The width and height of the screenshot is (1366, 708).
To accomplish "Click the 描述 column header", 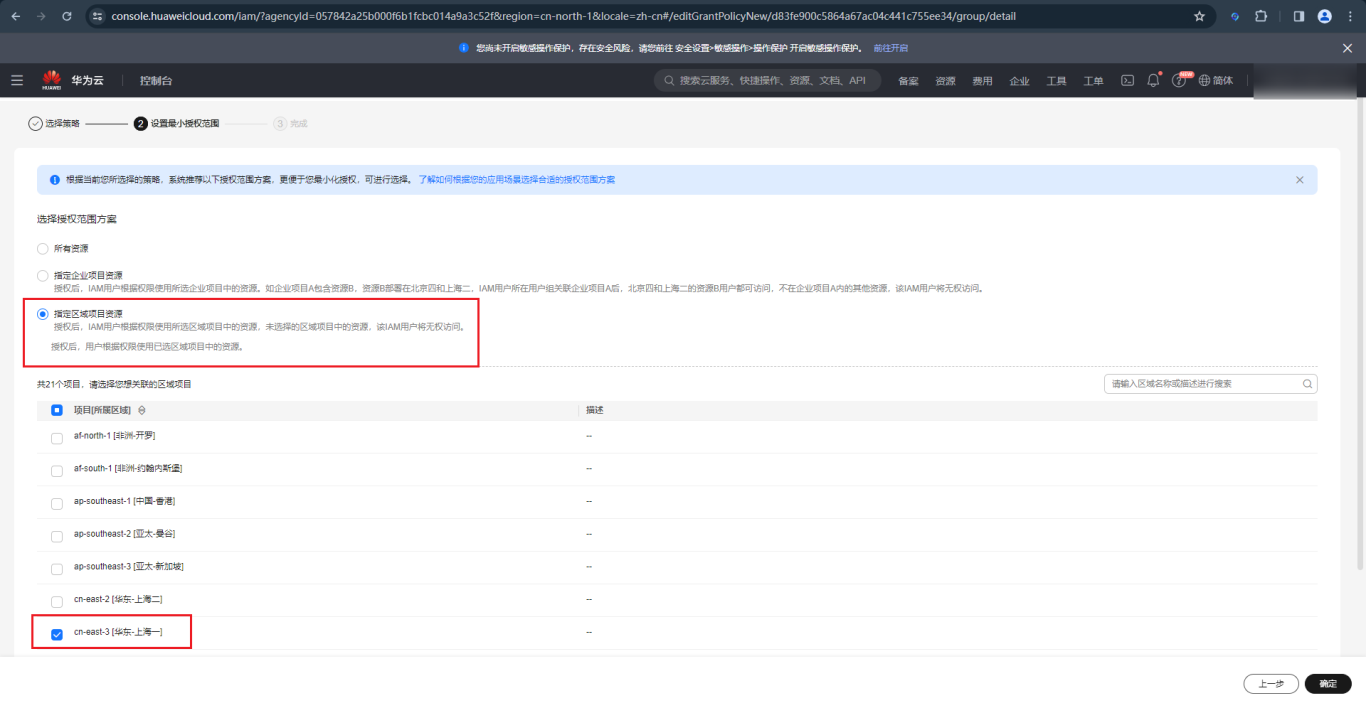I will tap(595, 410).
